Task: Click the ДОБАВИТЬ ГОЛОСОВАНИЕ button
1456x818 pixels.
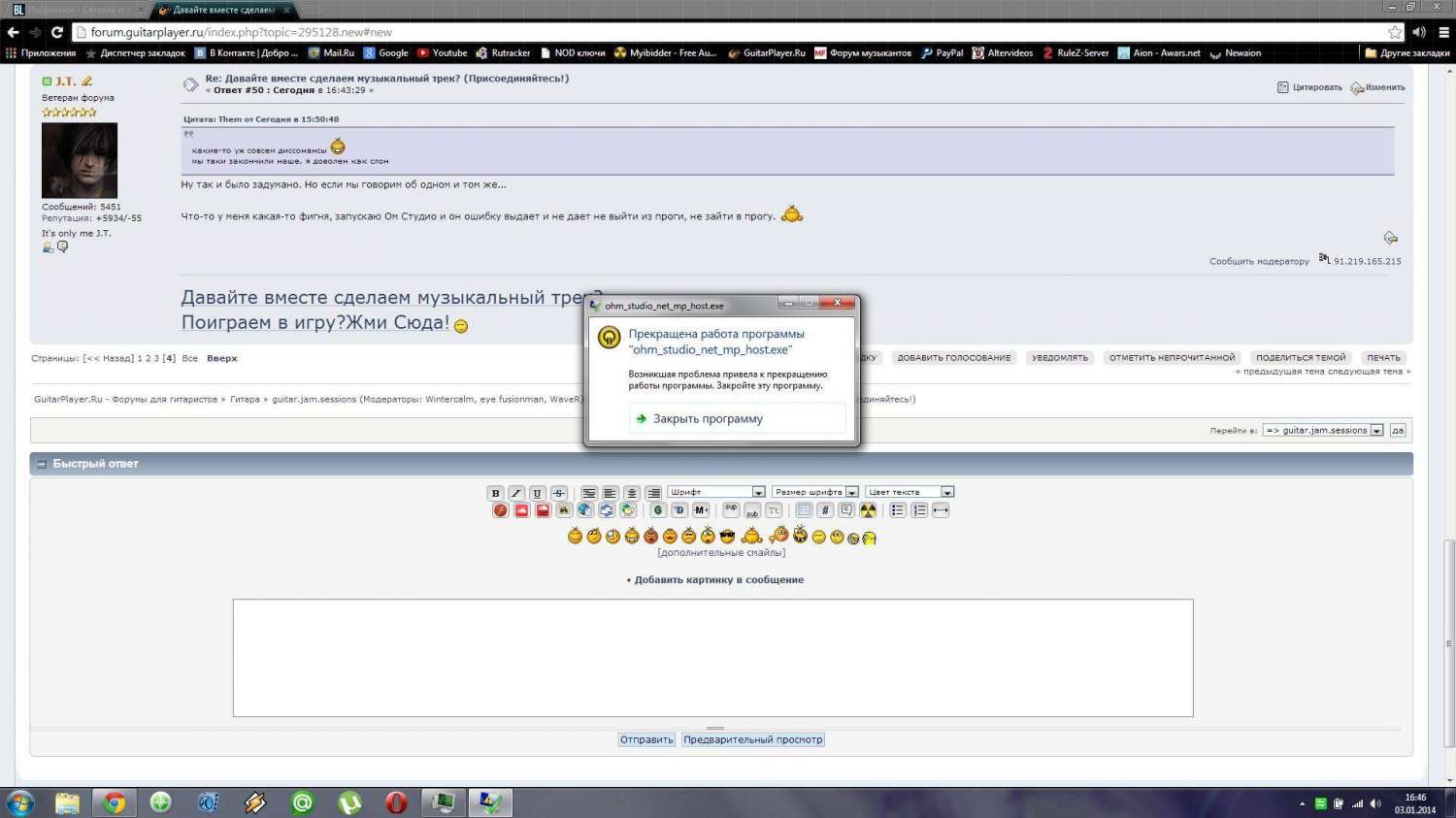Action: pyautogui.click(x=954, y=358)
